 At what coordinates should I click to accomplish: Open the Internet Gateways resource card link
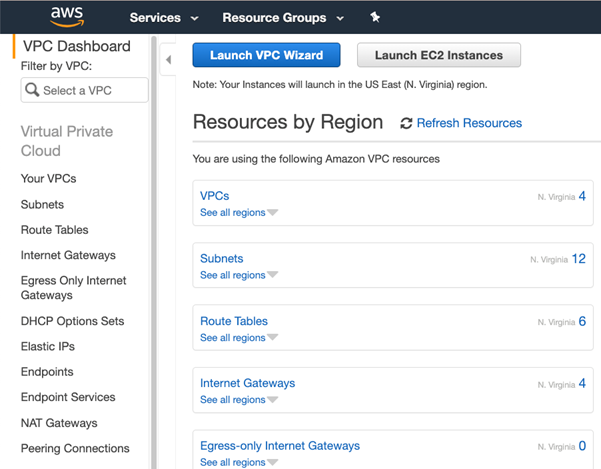pyautogui.click(x=248, y=383)
